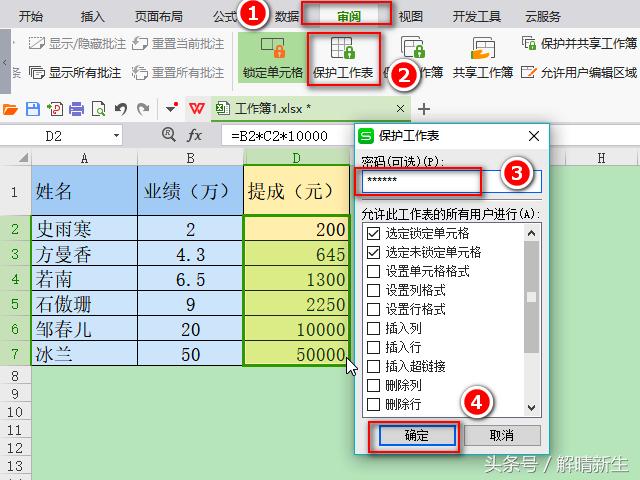Select column D header

pos(296,158)
